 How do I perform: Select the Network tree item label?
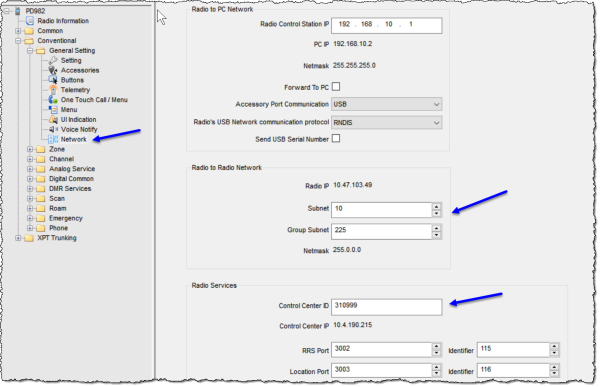tap(73, 139)
